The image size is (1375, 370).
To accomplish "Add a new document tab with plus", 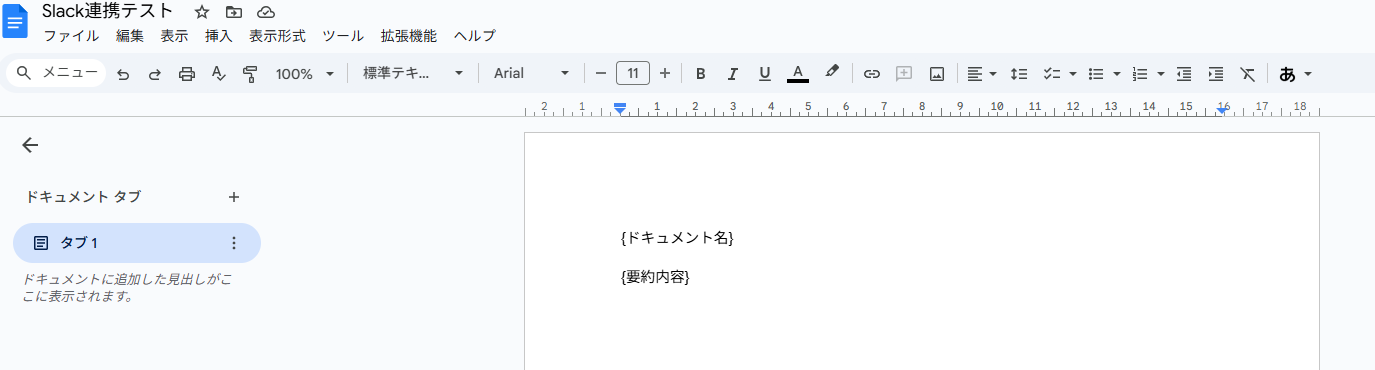I will (x=234, y=197).
